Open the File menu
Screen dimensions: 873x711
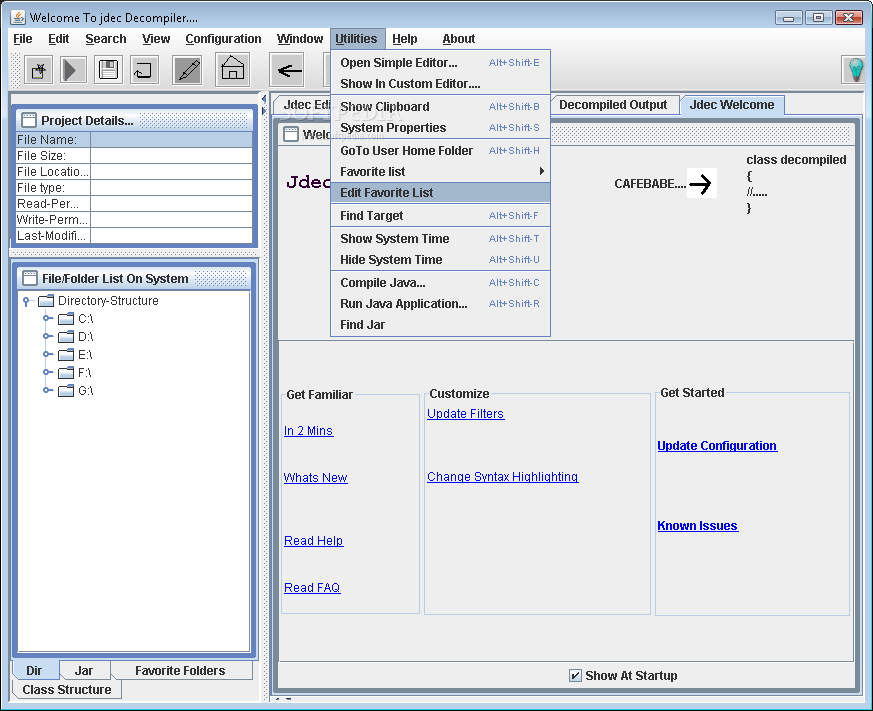coord(23,39)
